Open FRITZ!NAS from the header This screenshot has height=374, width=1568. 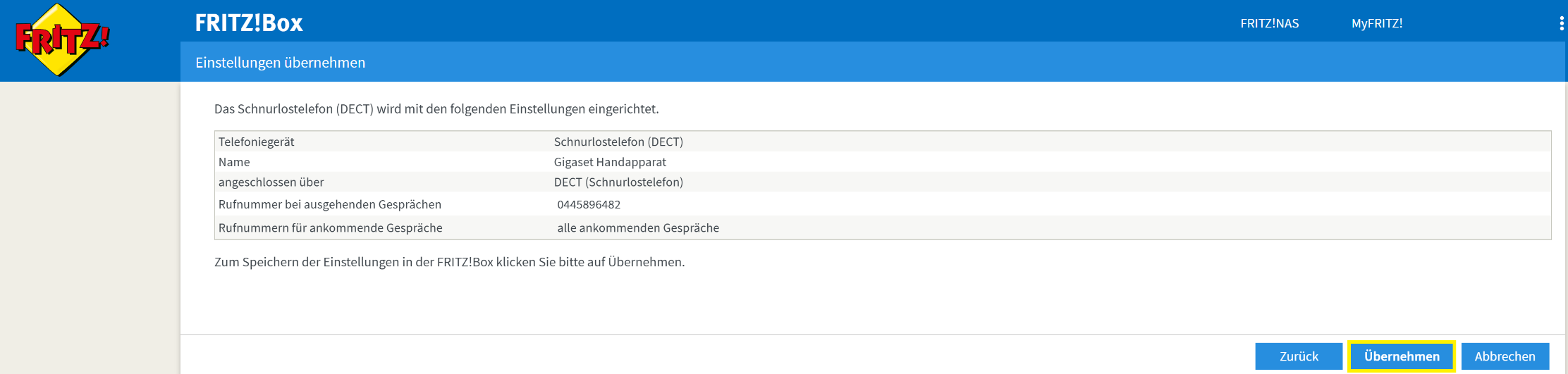[x=1269, y=23]
